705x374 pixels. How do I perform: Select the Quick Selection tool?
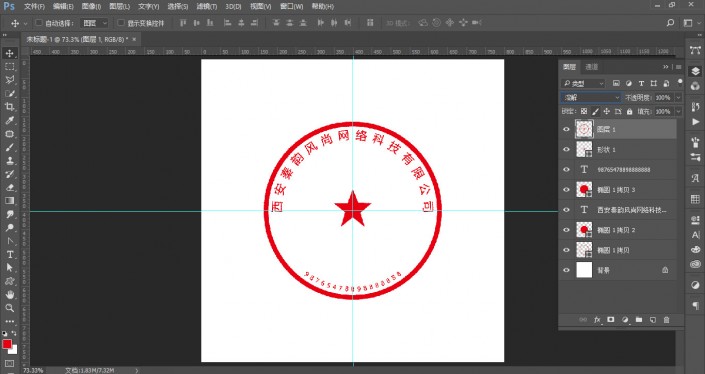(9, 94)
